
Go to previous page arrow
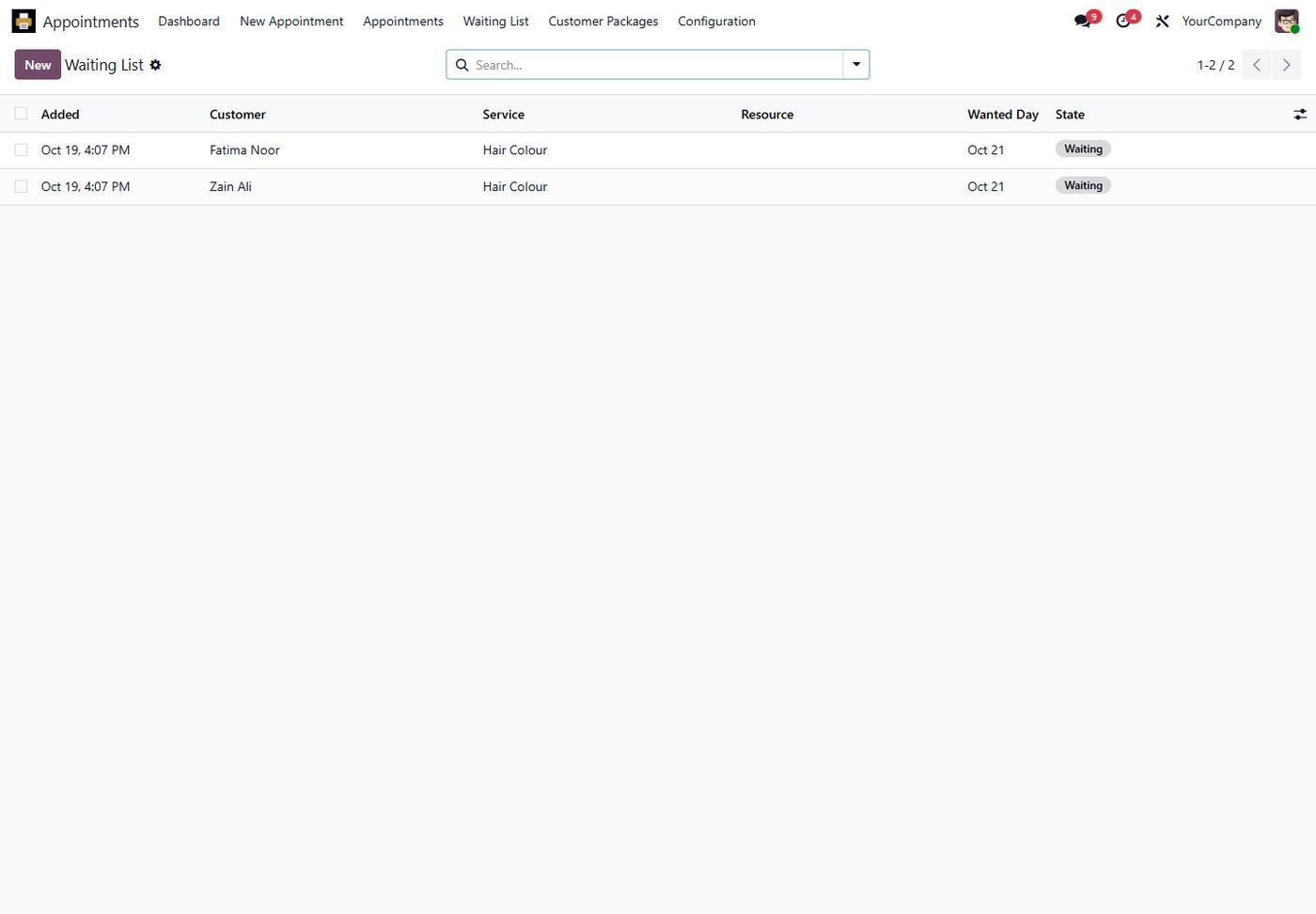click(1257, 65)
